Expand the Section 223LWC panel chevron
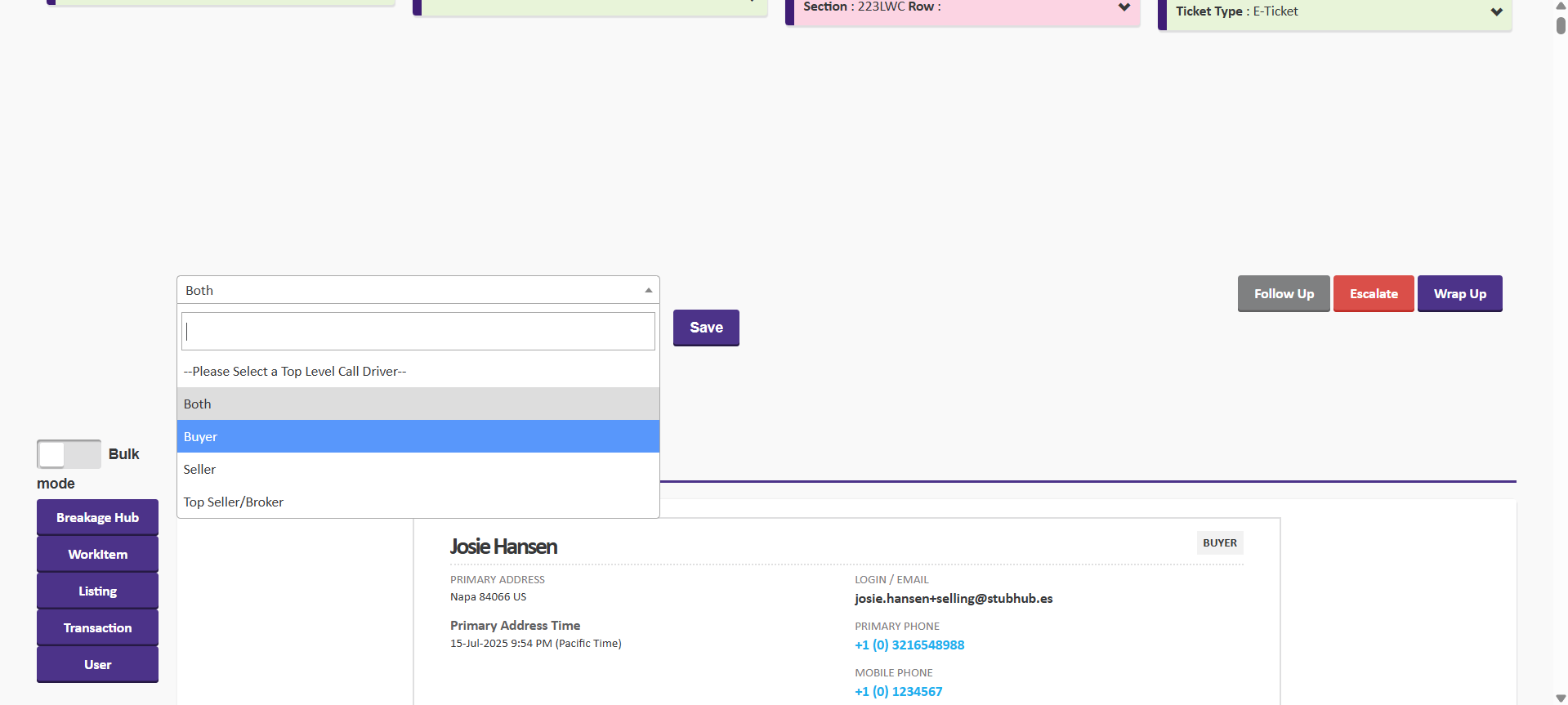 [1124, 7]
